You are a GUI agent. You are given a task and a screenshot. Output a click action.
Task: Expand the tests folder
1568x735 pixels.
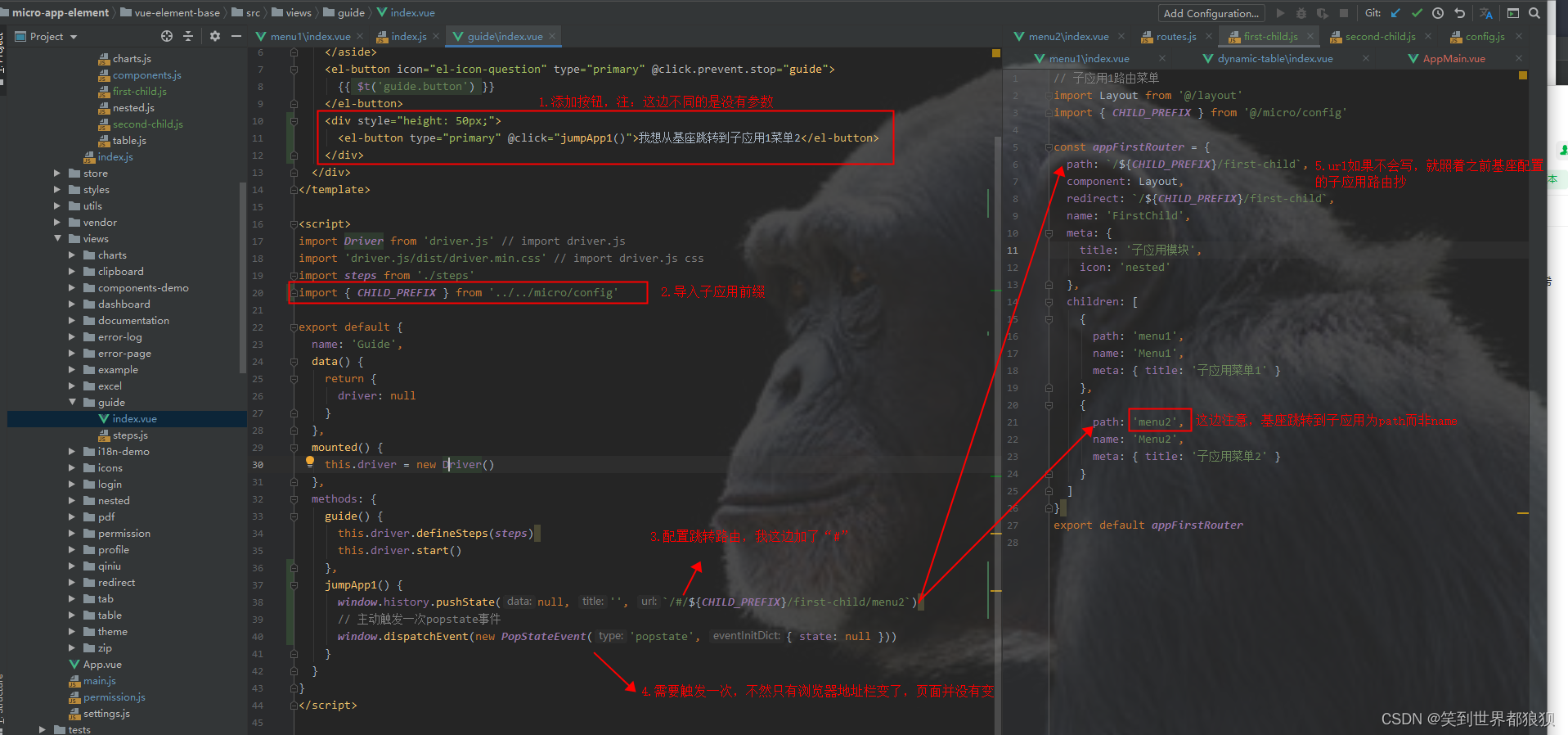pos(43,729)
